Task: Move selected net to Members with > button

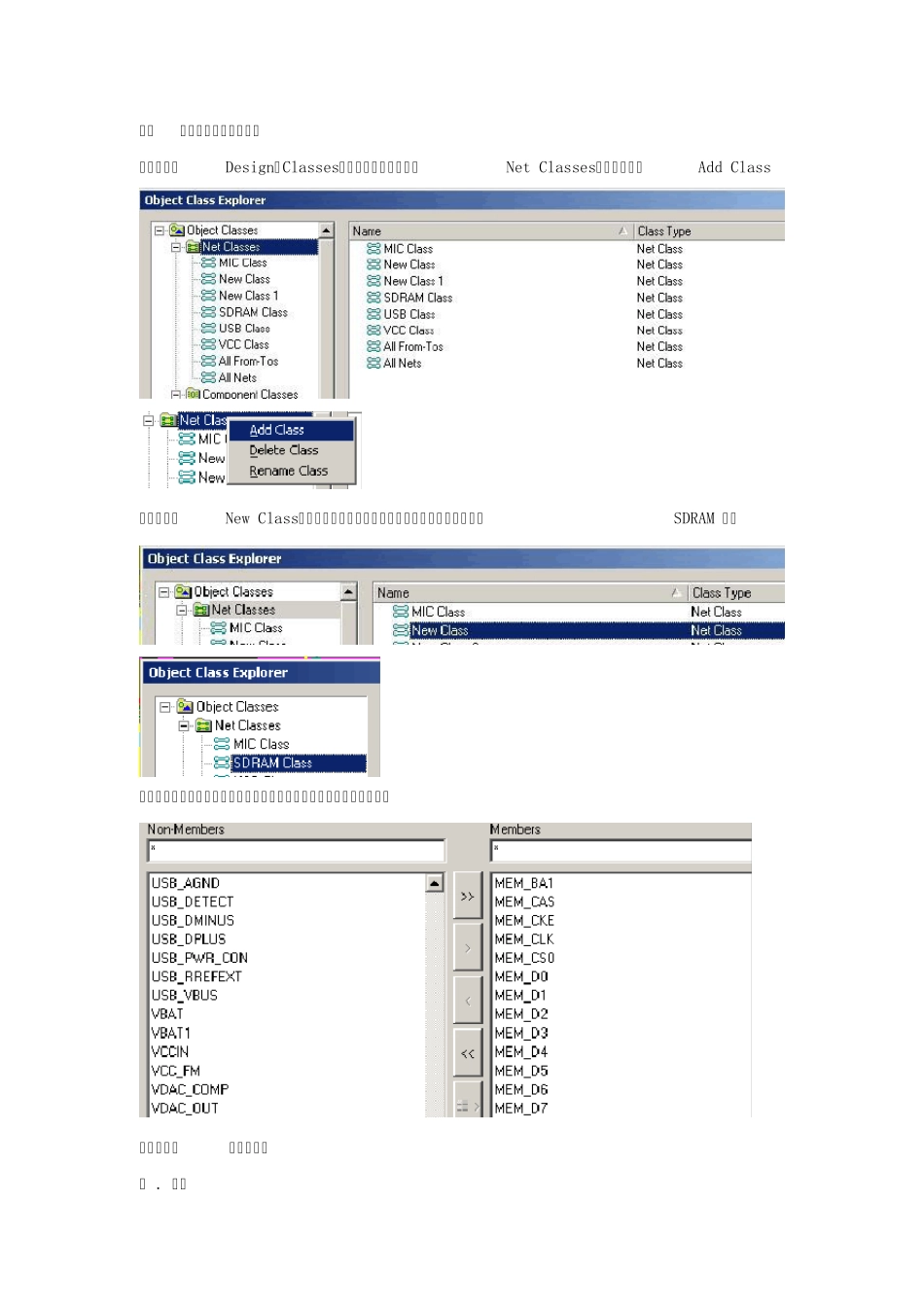Action: point(468,948)
